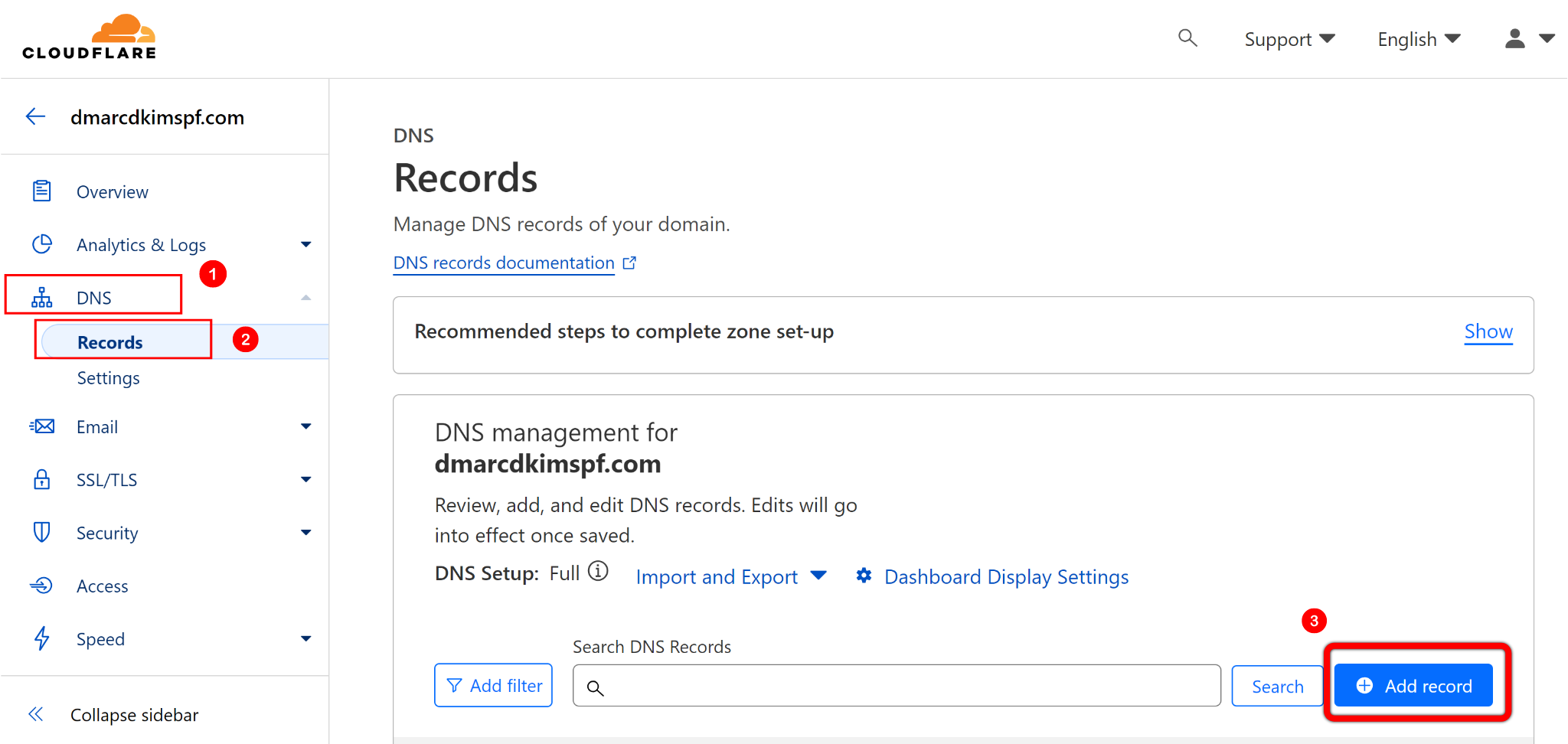
Task: Expand the Speed section arrow
Action: click(x=306, y=638)
